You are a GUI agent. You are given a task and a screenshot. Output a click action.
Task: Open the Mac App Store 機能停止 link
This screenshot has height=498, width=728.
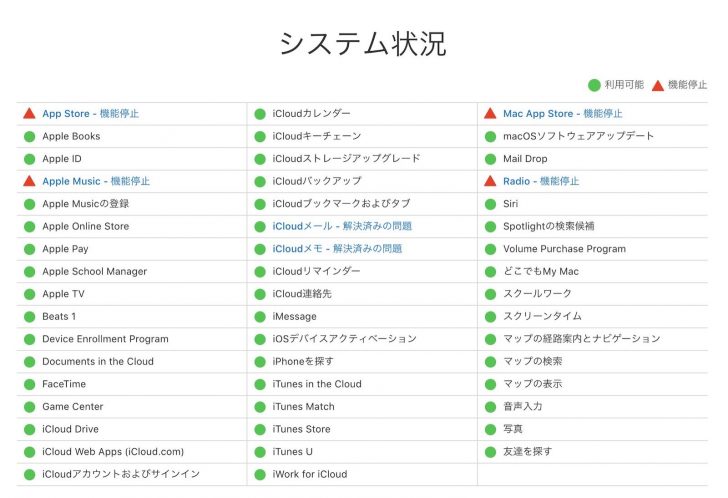coord(563,114)
